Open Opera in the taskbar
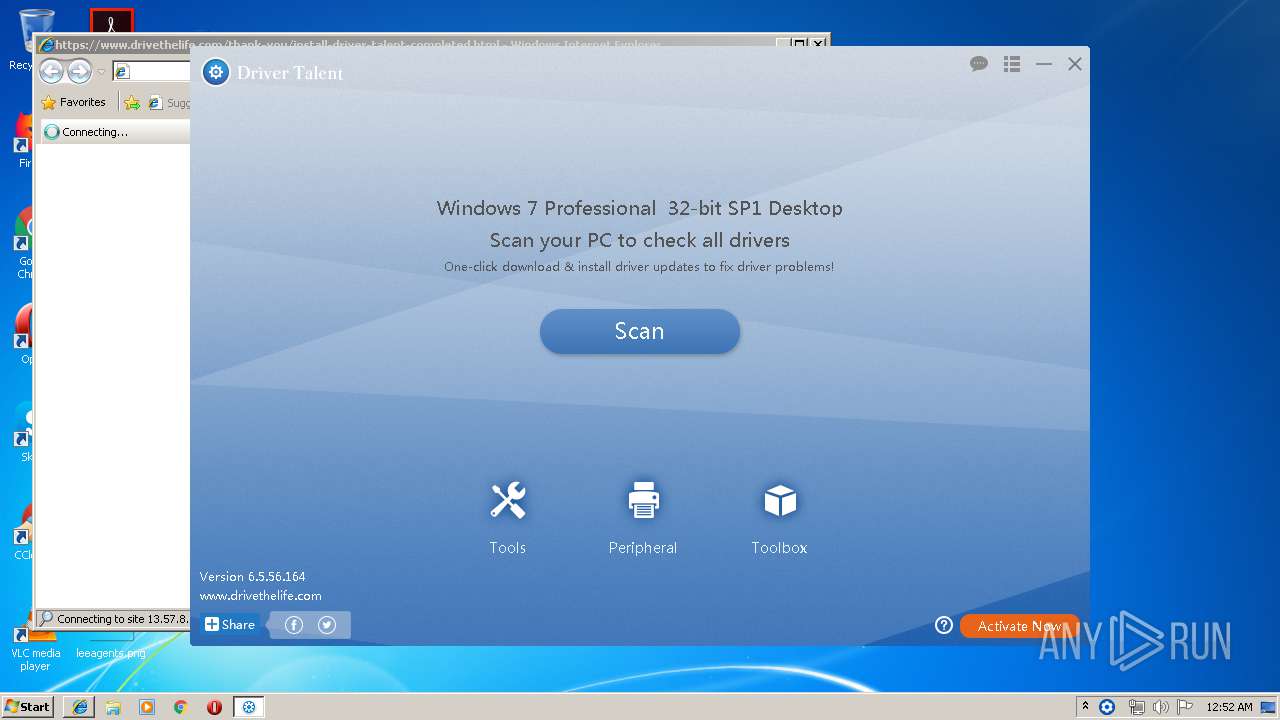 coord(214,707)
